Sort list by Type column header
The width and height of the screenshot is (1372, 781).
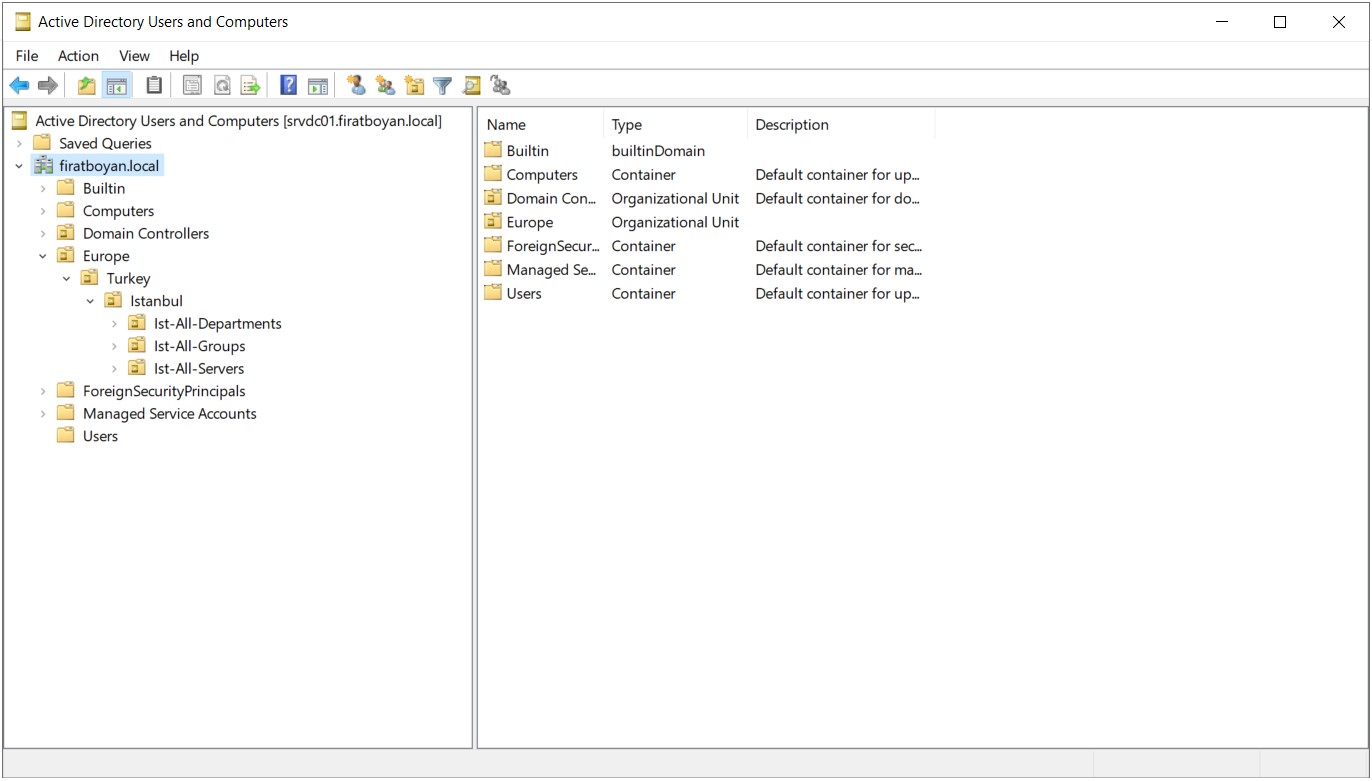coord(676,125)
